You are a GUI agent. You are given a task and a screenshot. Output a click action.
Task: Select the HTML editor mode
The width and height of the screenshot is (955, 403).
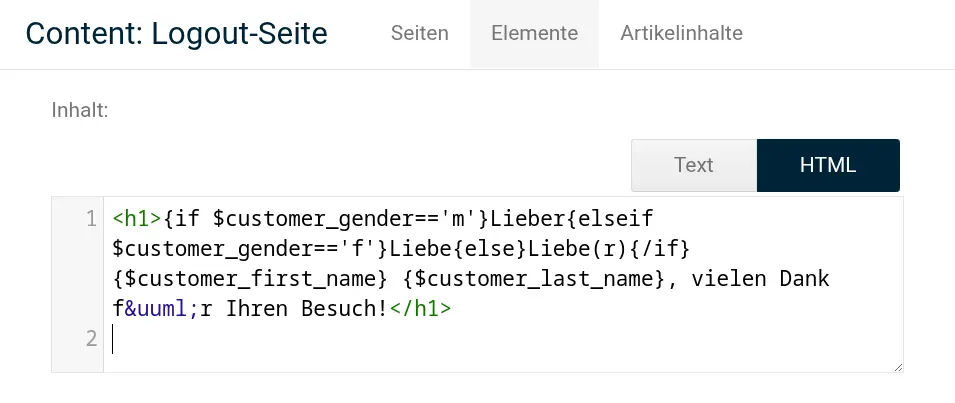(828, 165)
